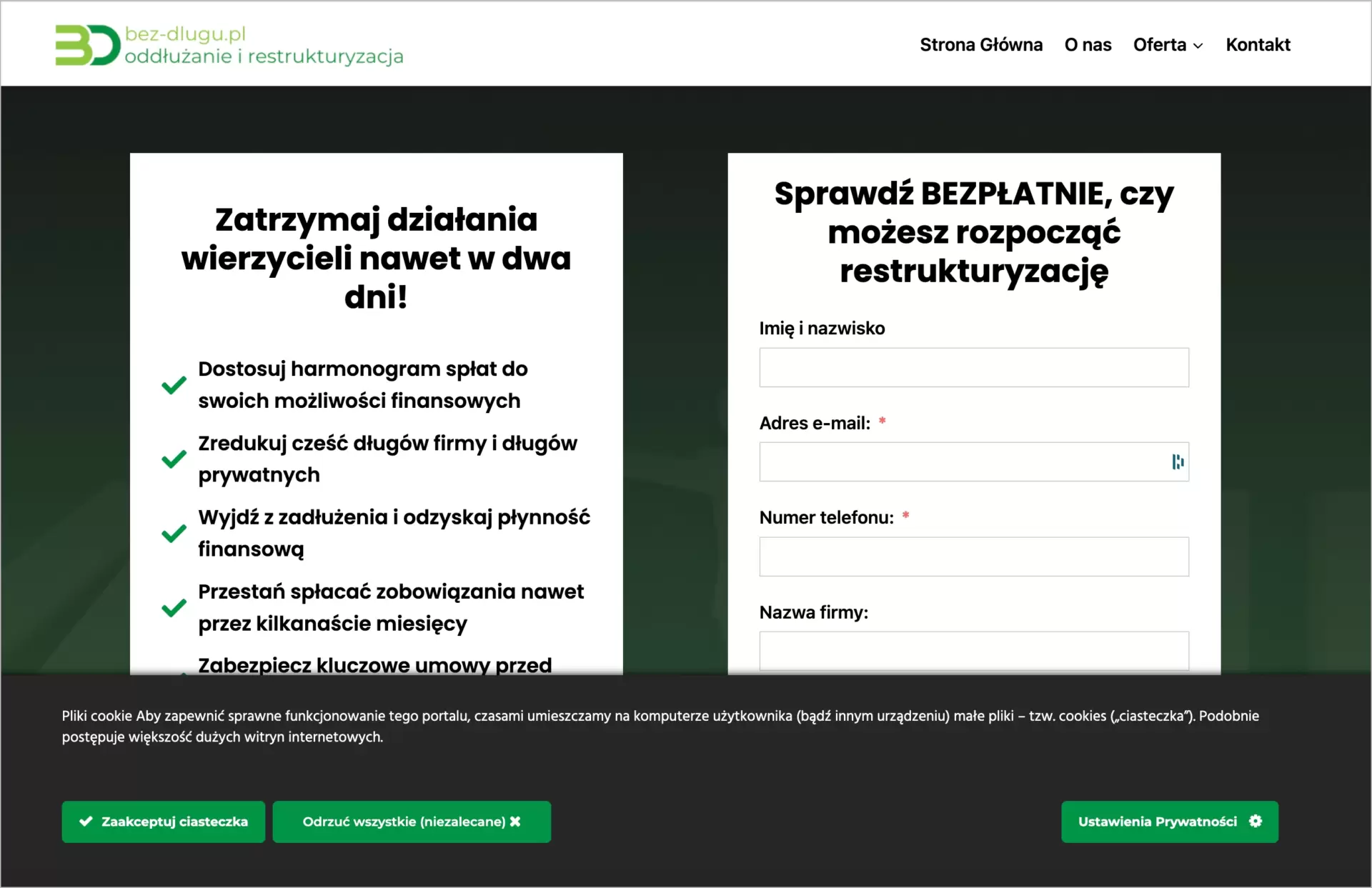Viewport: 1372px width, 888px height.
Task: Click checkmark beside 'Wyjdź z zadłużenia'
Action: point(173,534)
